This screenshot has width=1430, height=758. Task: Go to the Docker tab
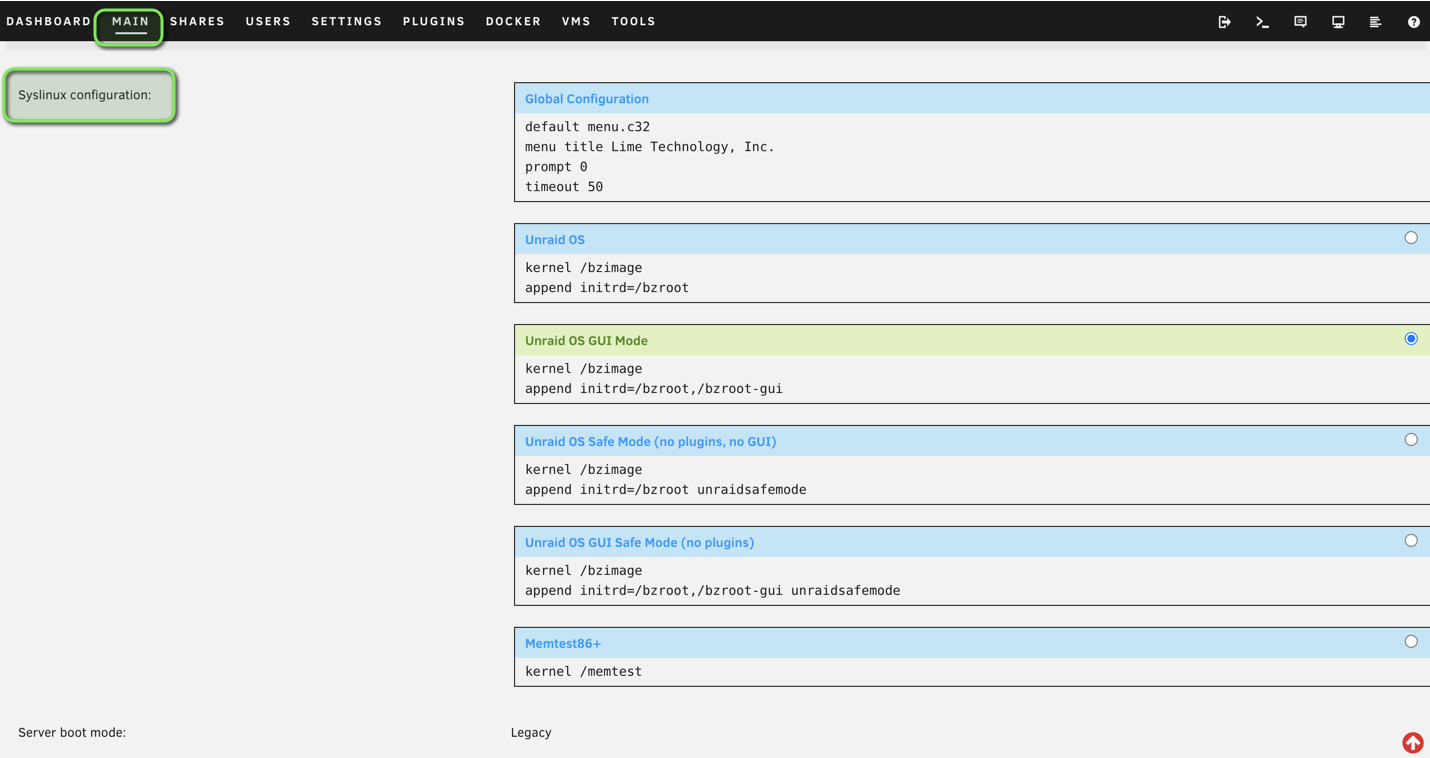513,21
